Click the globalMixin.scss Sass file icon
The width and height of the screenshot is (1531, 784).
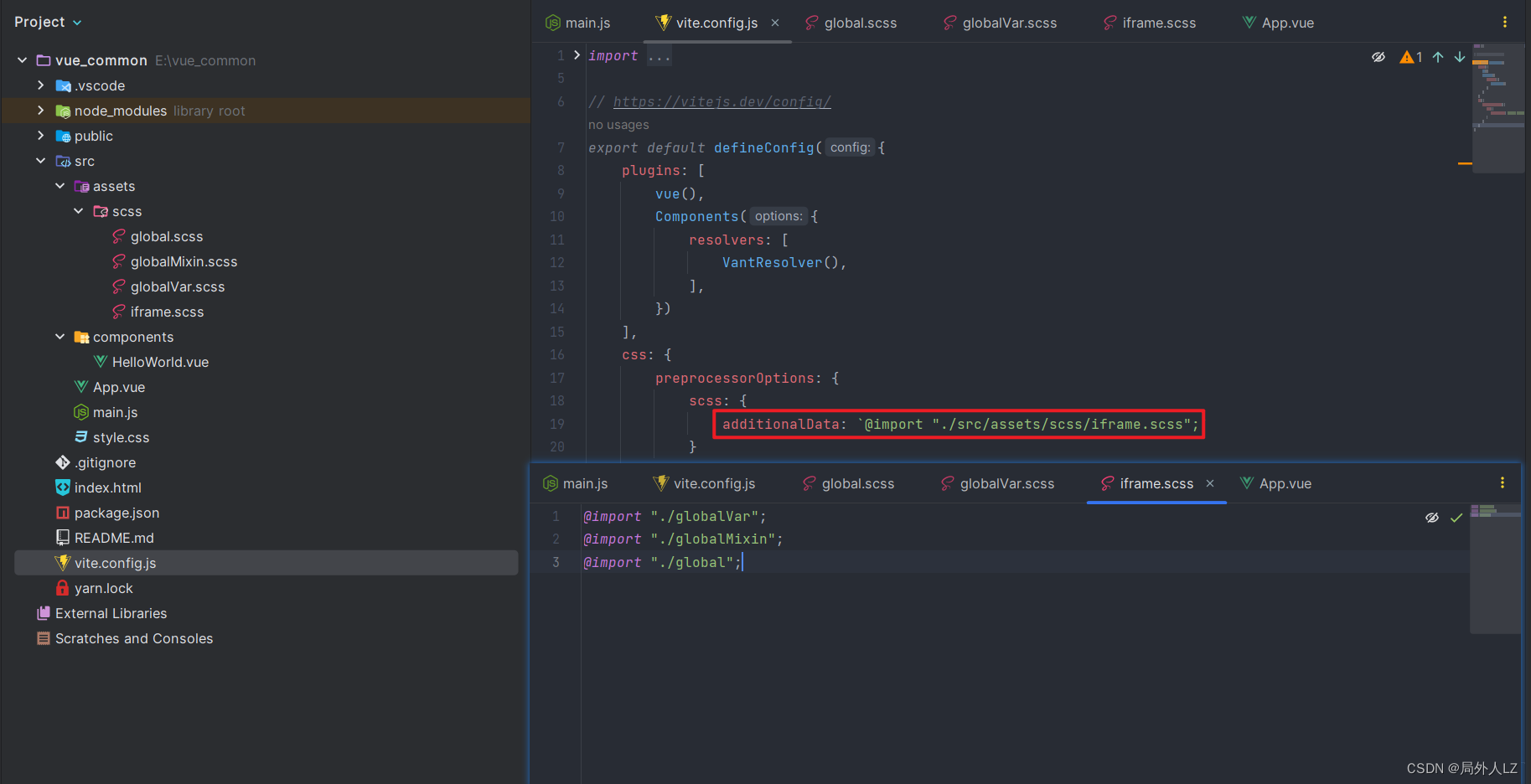pyautogui.click(x=119, y=261)
